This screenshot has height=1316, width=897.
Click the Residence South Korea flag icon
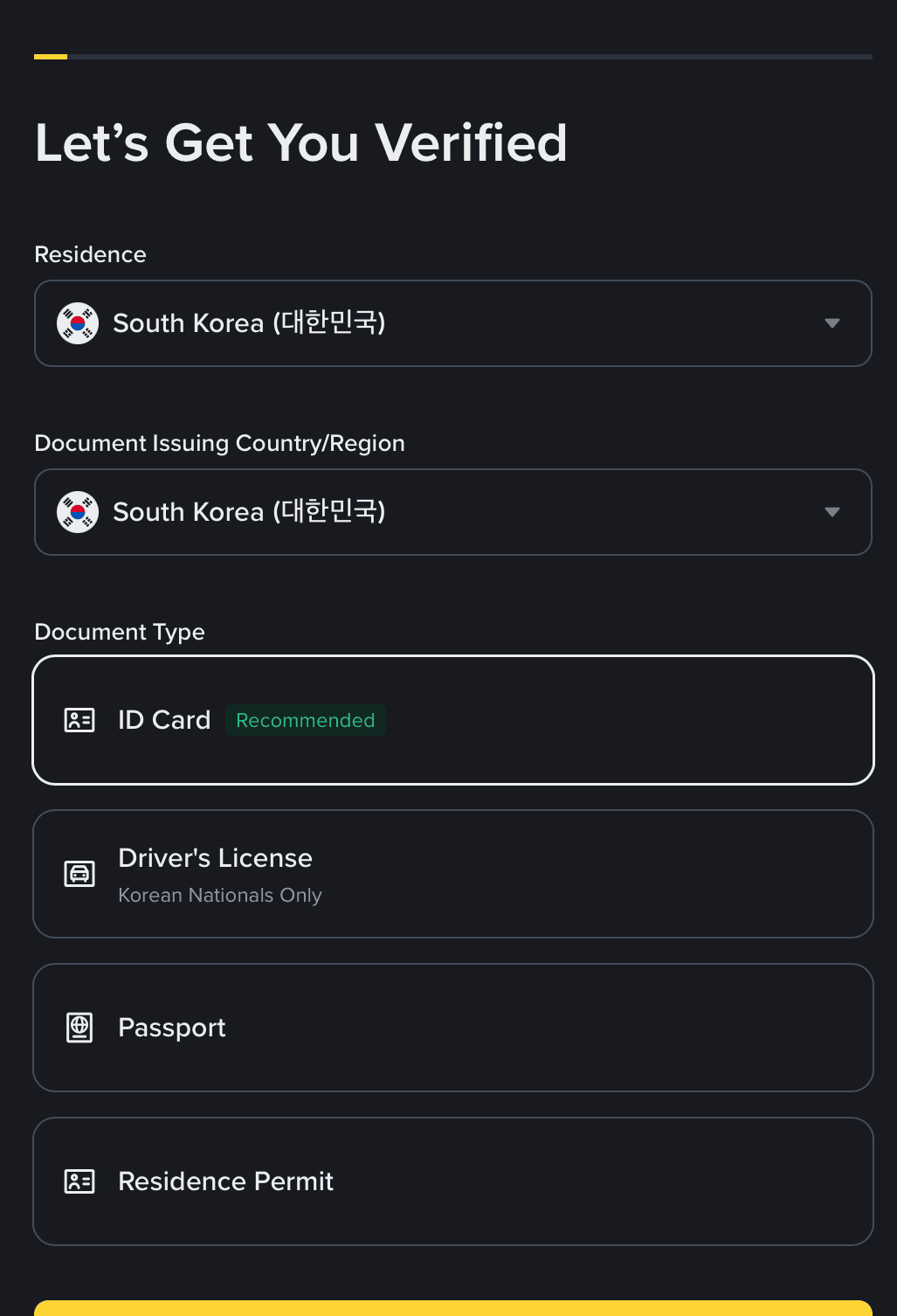pos(78,323)
